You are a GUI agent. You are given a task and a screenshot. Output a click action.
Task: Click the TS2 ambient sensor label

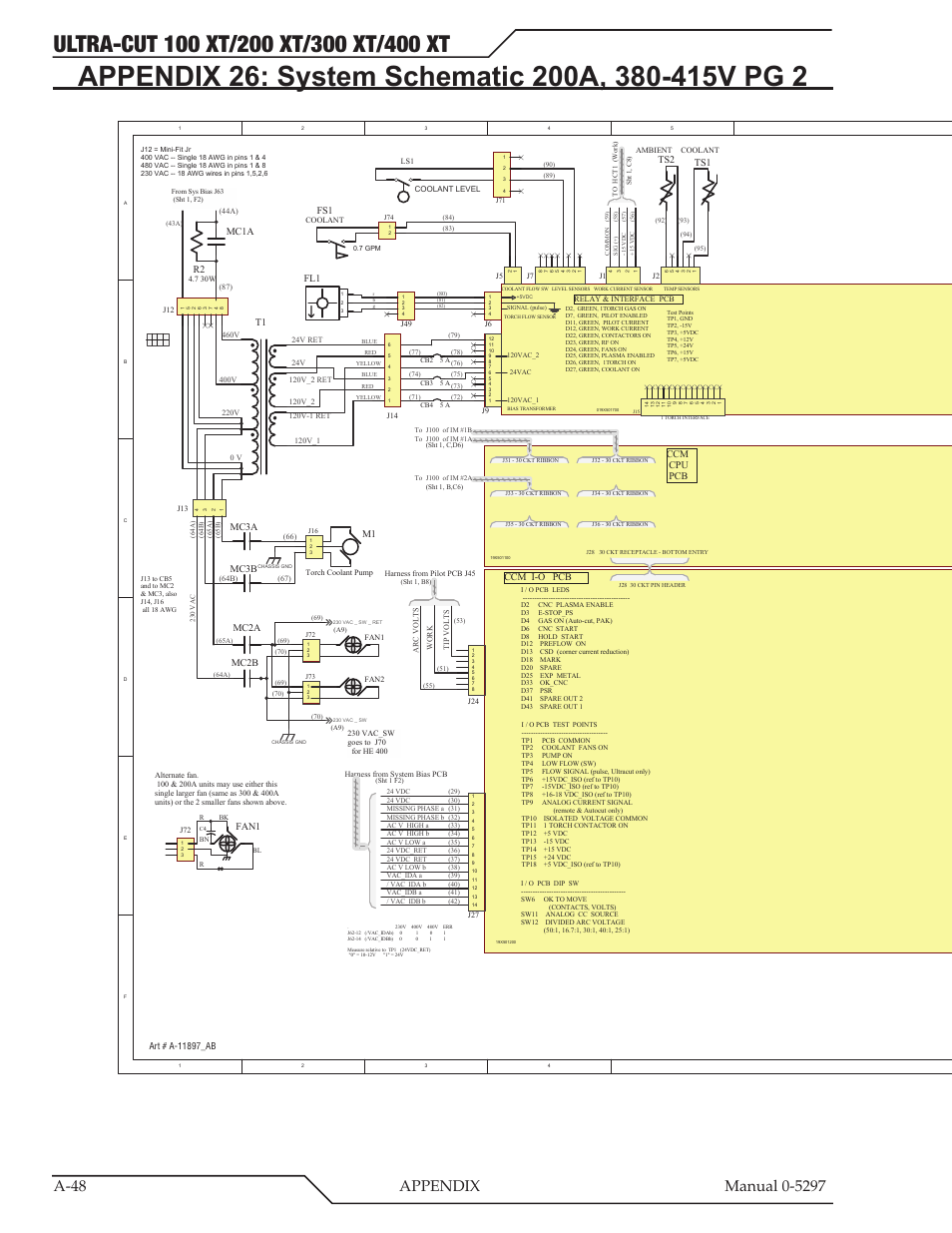666,160
